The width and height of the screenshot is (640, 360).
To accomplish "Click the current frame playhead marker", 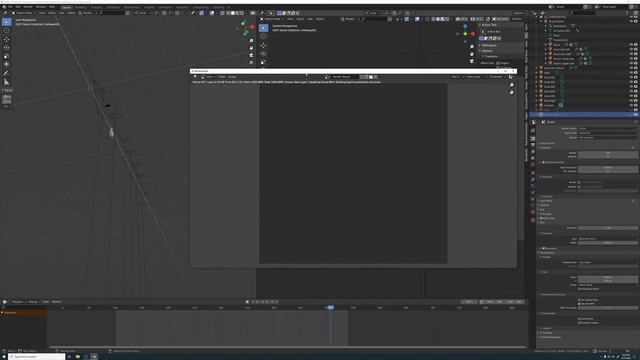I will coord(330,307).
